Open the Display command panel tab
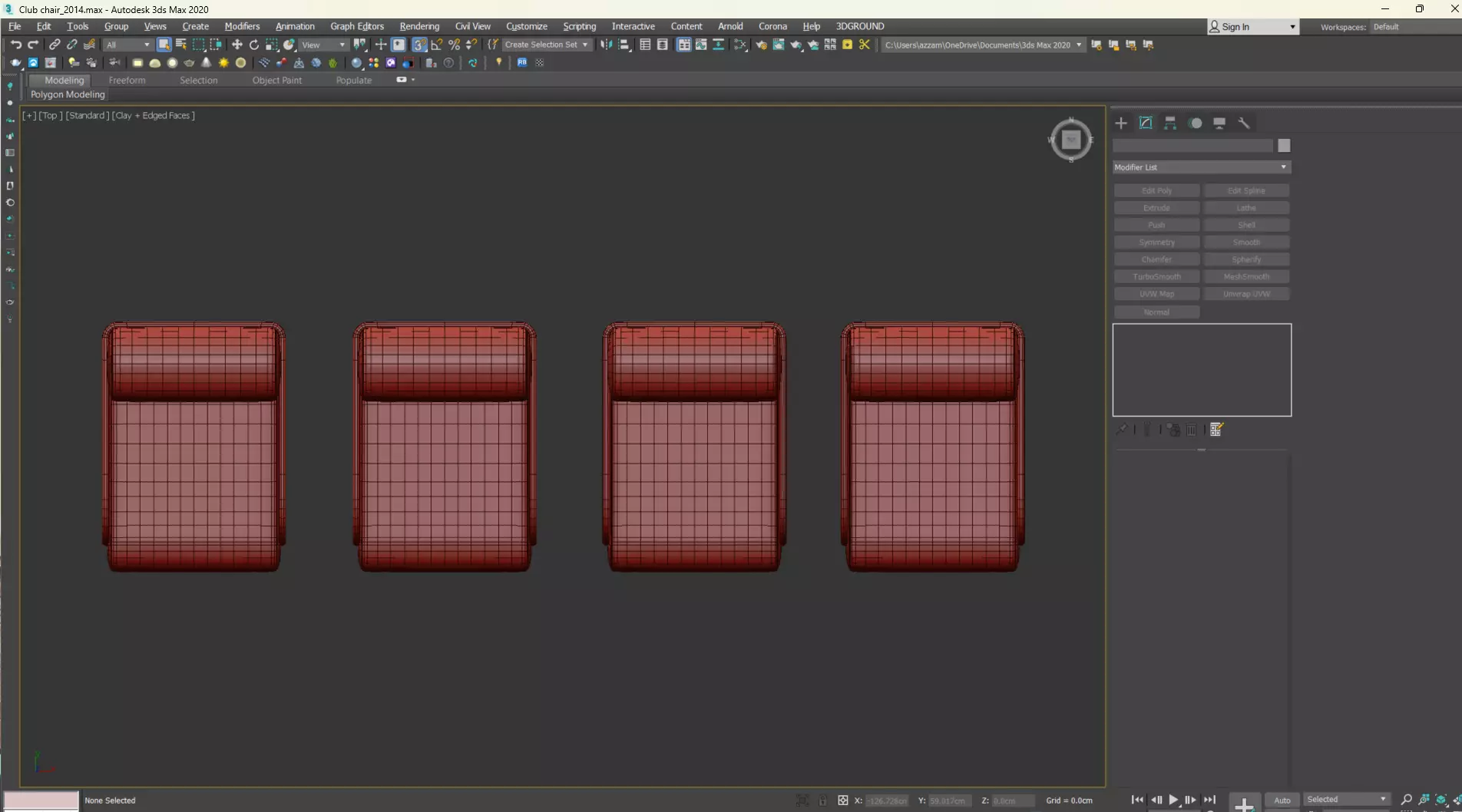The height and width of the screenshot is (812, 1462). (1219, 123)
